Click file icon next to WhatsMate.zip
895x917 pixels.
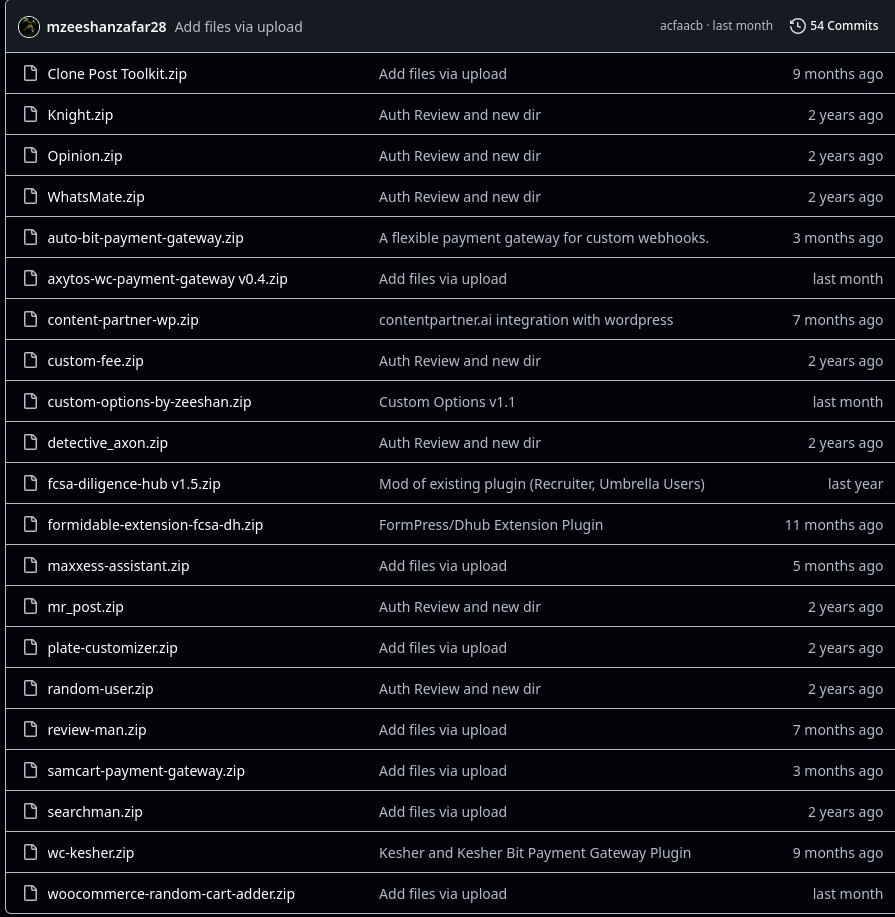pyautogui.click(x=30, y=196)
